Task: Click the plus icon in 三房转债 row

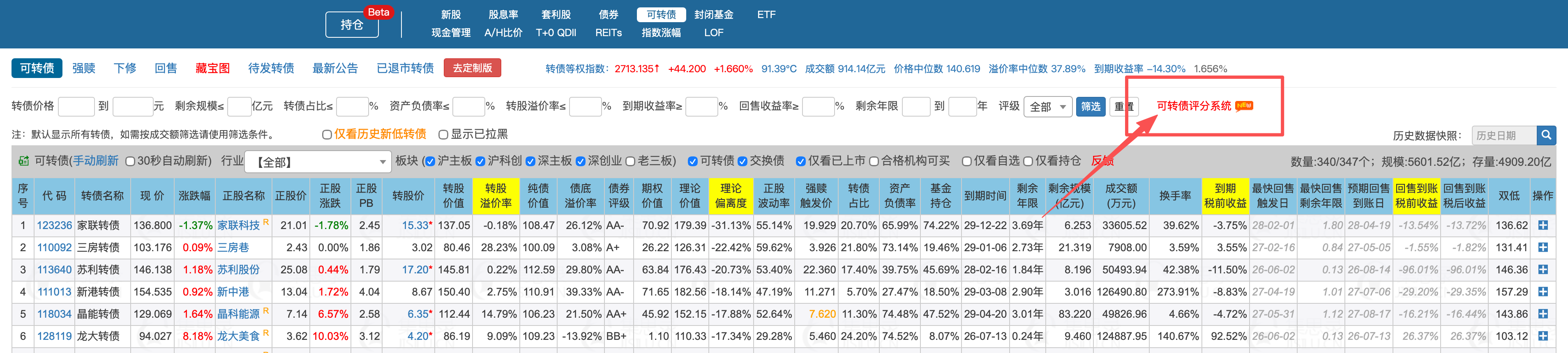Action: pyautogui.click(x=1543, y=247)
